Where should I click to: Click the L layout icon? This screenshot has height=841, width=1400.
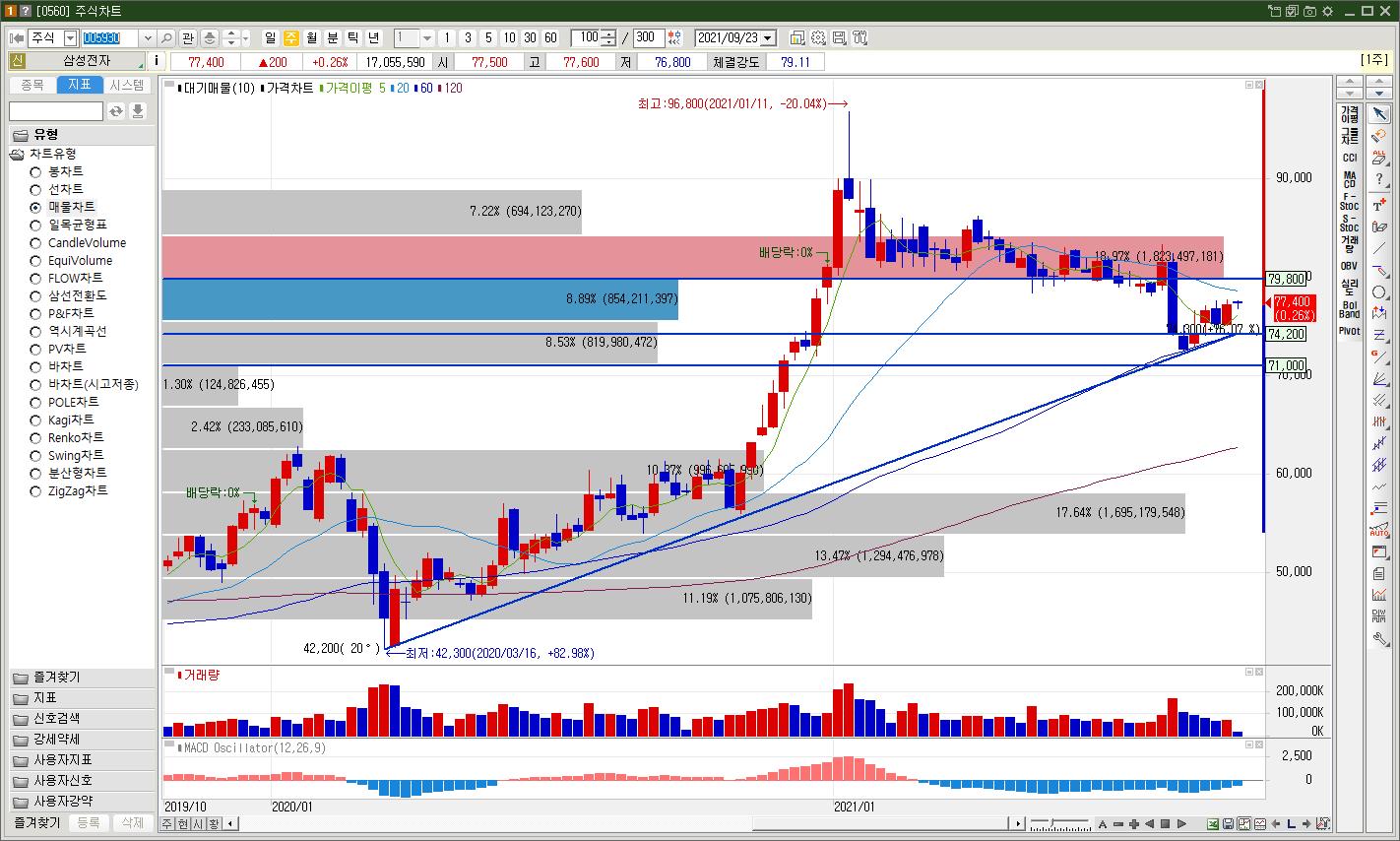(x=1291, y=824)
